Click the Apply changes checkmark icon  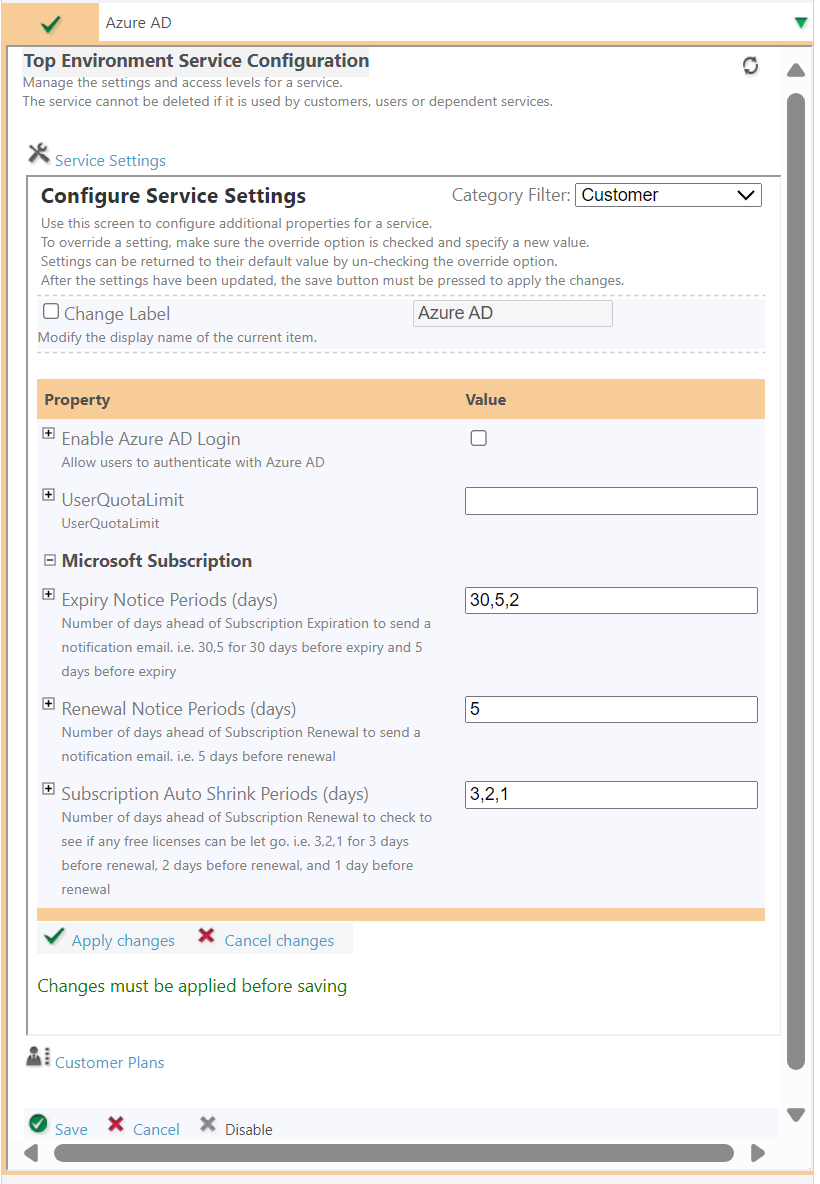click(54, 936)
